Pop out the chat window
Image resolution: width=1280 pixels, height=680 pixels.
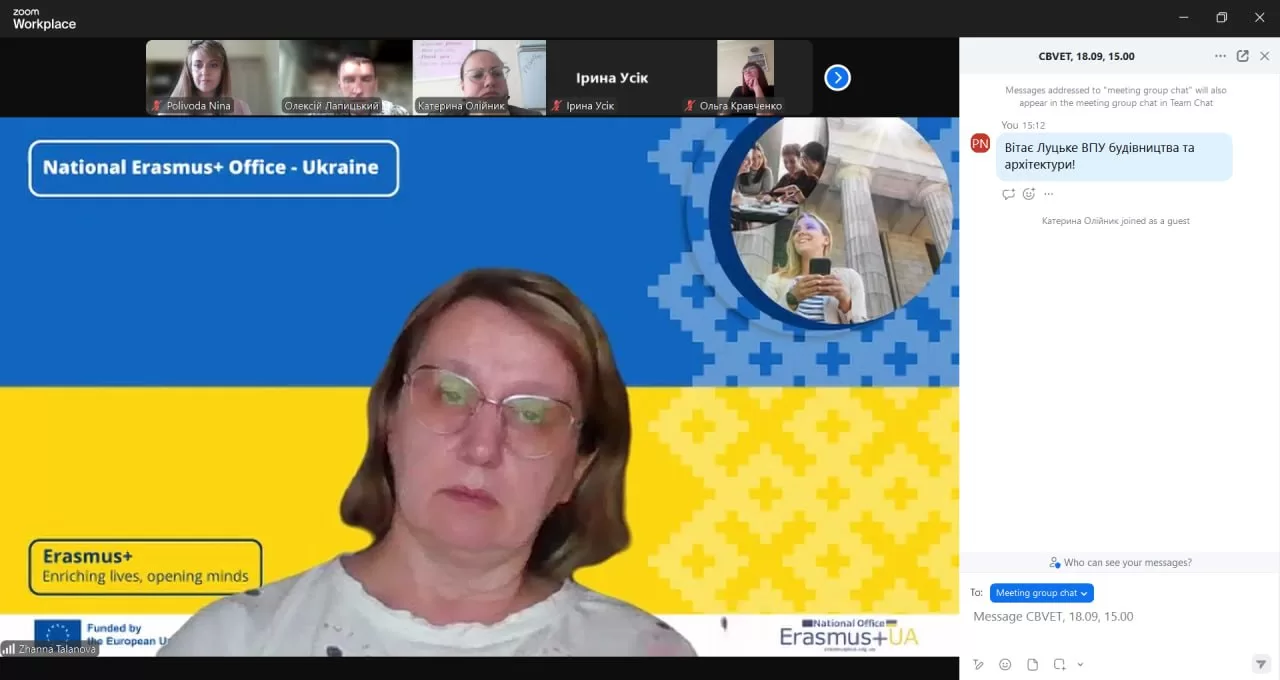click(x=1242, y=56)
